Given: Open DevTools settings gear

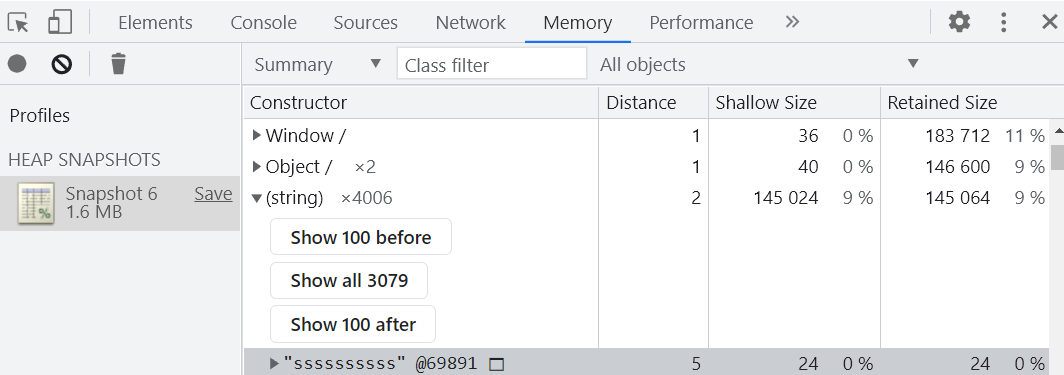Looking at the screenshot, I should 959,22.
